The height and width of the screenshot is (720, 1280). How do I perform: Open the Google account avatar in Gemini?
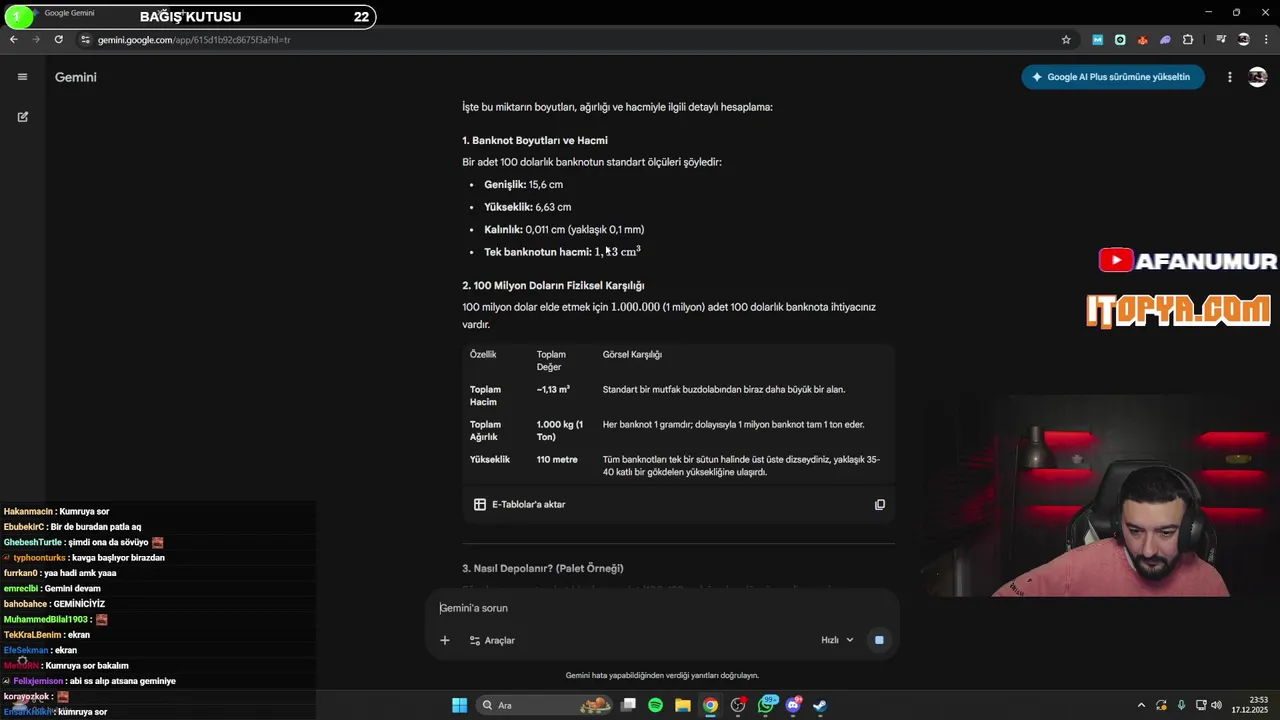pyautogui.click(x=1258, y=77)
